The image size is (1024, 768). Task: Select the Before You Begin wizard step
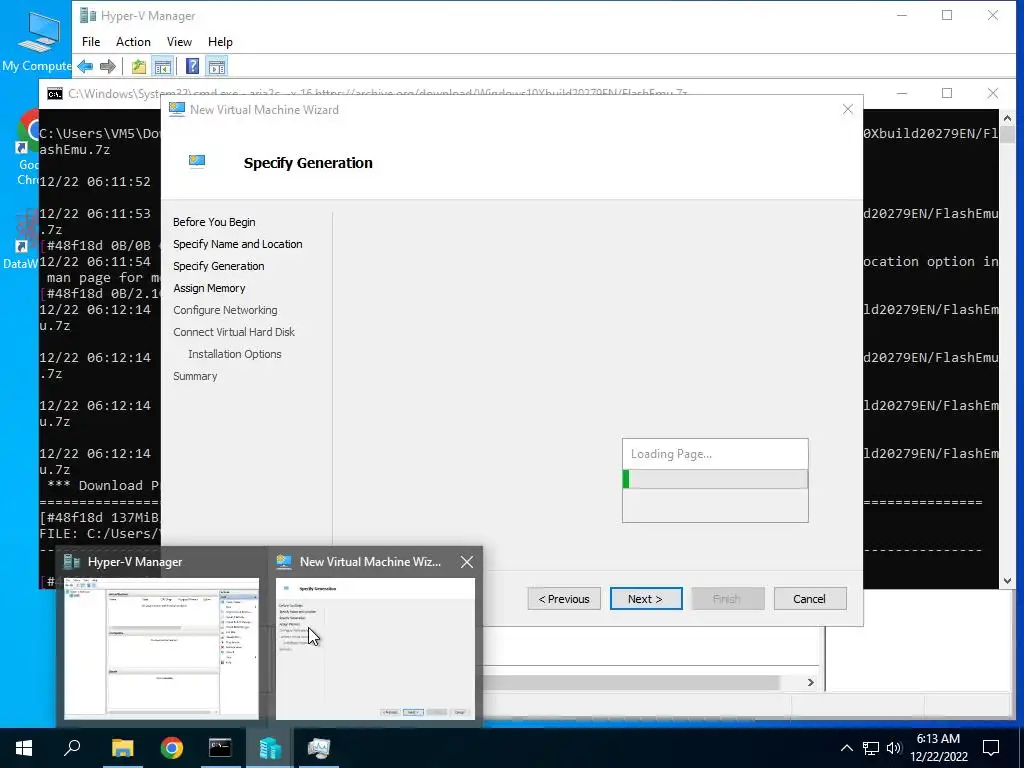pos(214,222)
